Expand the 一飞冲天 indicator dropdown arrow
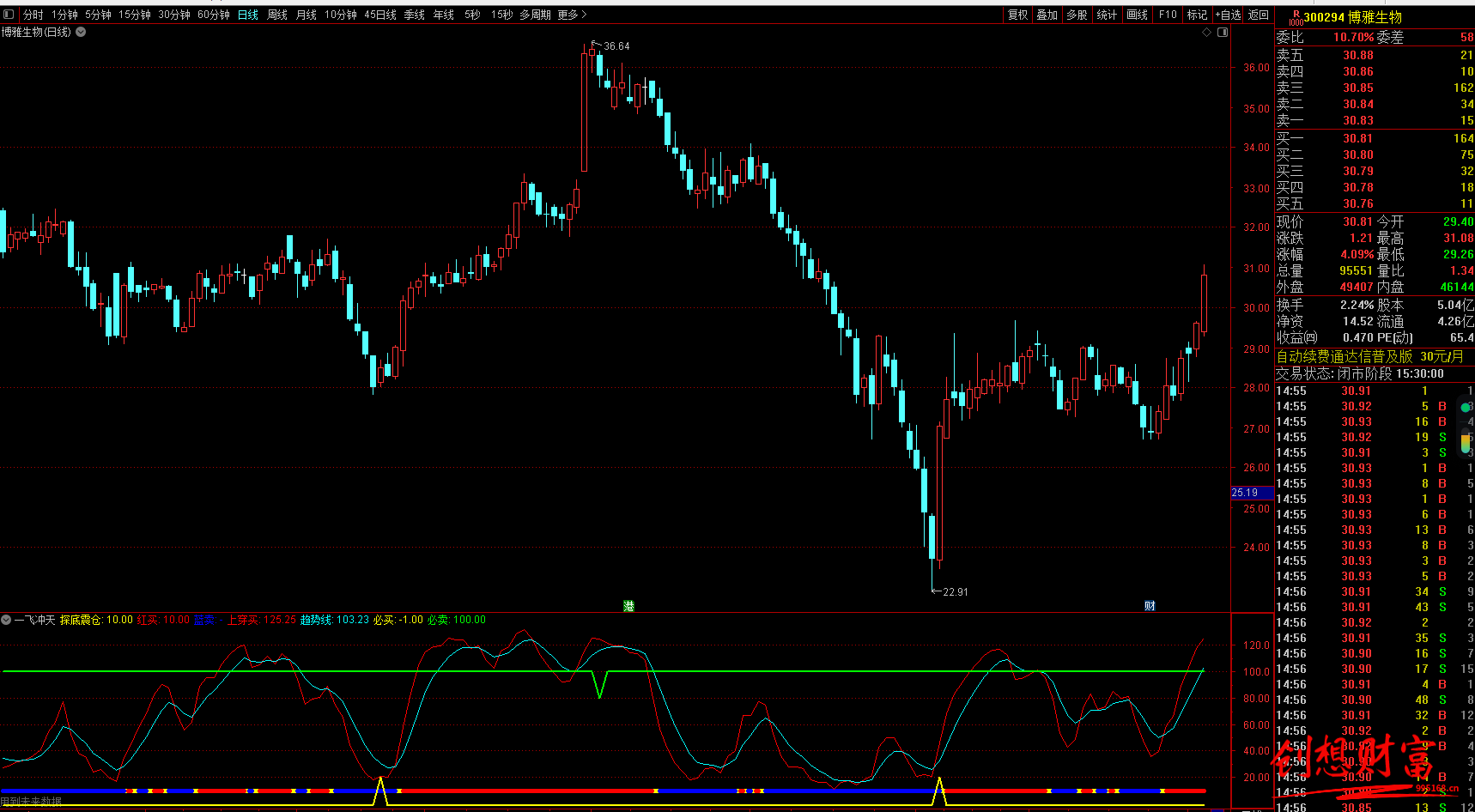This screenshot has width=1475, height=812. pyautogui.click(x=6, y=620)
